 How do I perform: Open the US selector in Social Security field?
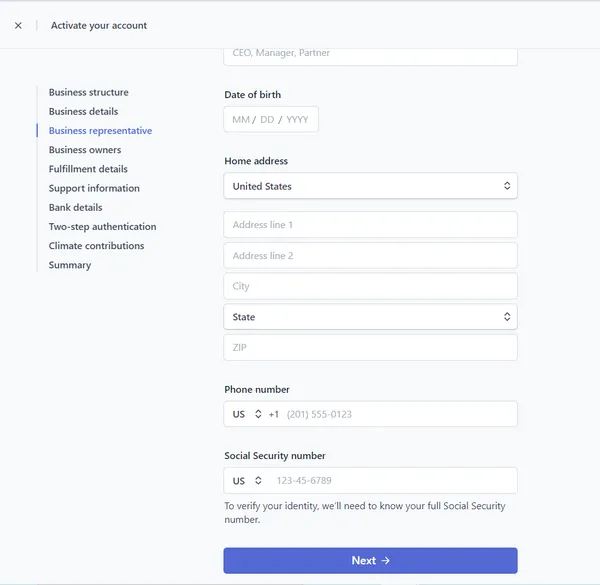(x=247, y=481)
